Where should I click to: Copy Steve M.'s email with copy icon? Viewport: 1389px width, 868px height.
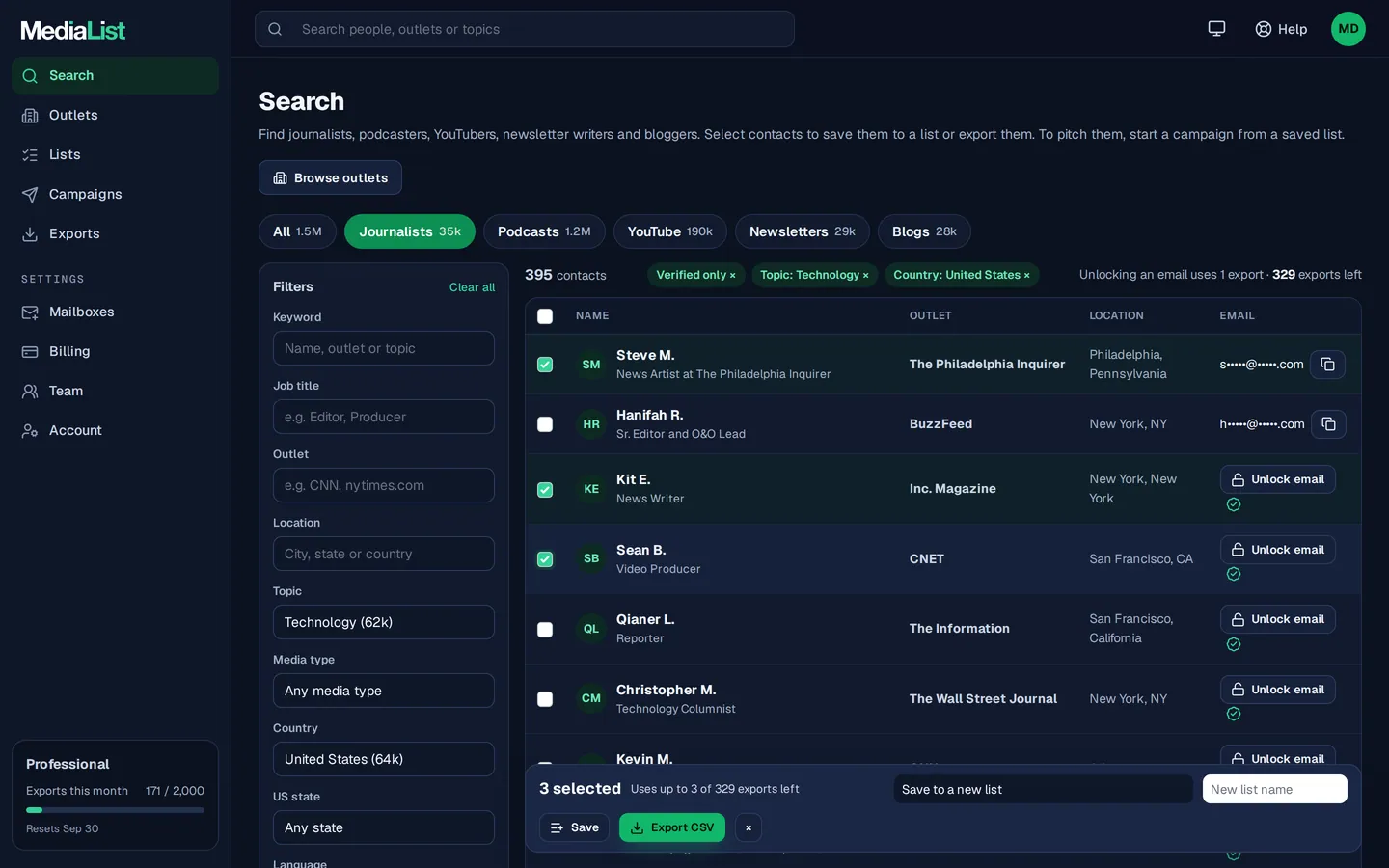click(1328, 364)
